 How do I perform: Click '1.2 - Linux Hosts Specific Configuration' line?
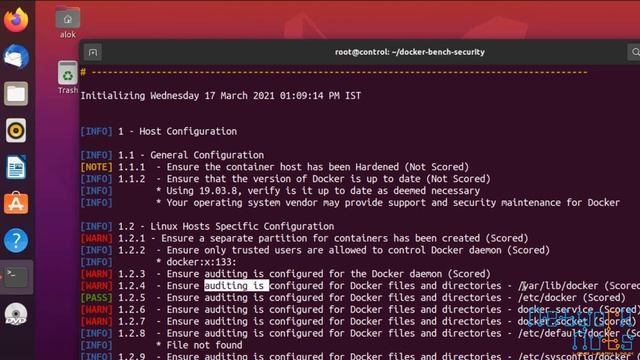(x=207, y=226)
